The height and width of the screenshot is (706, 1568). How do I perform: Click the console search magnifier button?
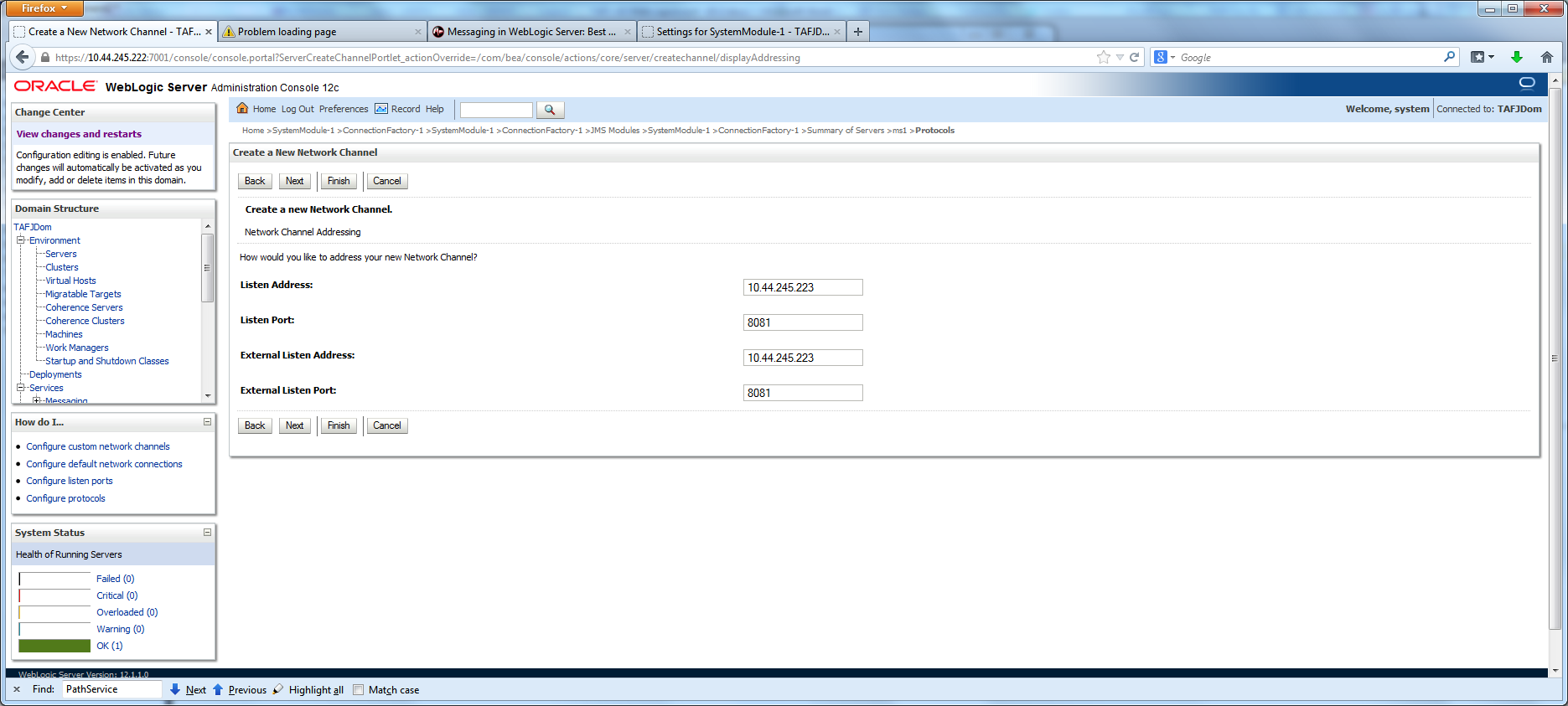tap(550, 110)
